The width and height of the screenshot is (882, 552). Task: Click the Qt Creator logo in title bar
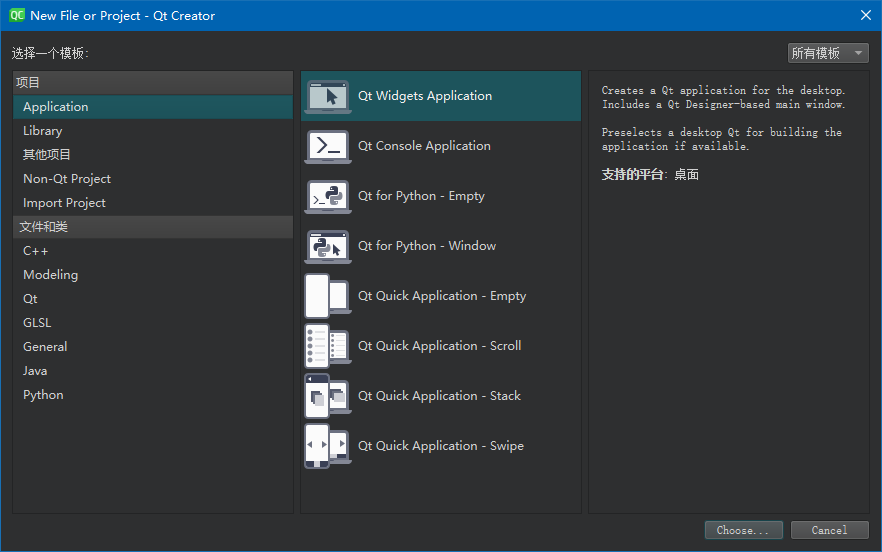click(17, 15)
